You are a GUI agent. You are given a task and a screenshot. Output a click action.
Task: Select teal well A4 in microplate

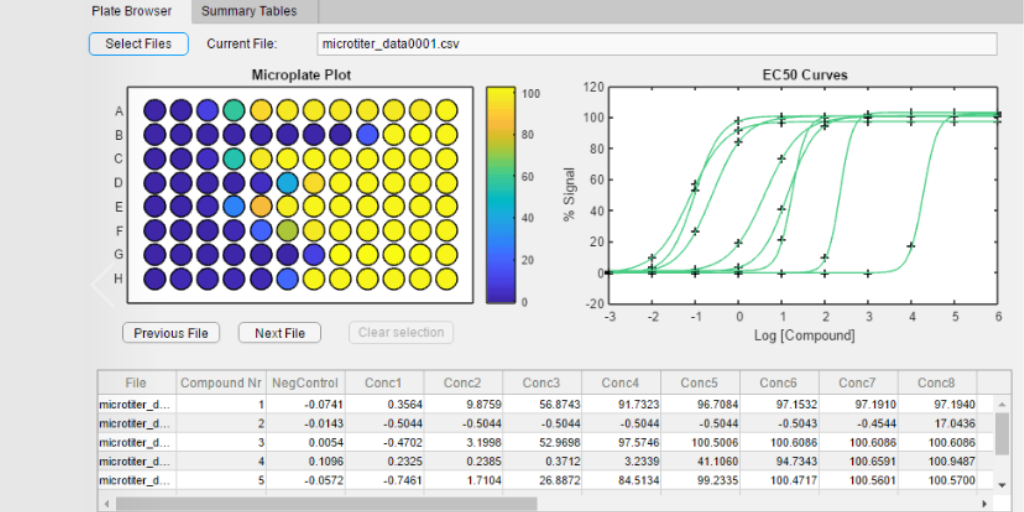point(234,110)
